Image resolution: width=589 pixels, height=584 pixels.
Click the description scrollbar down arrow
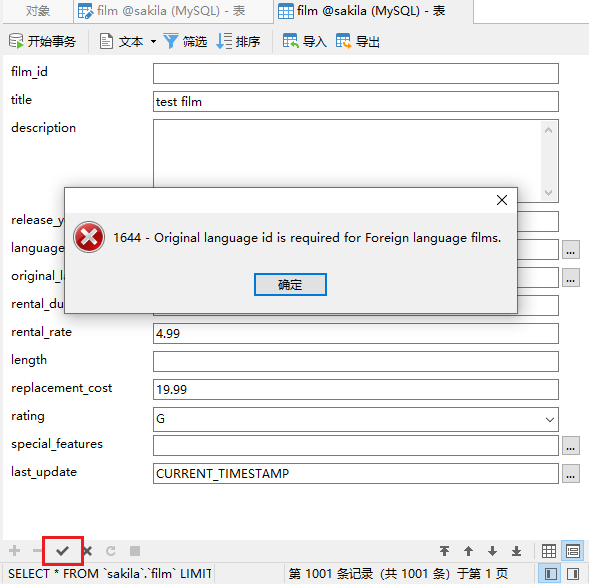(x=548, y=193)
